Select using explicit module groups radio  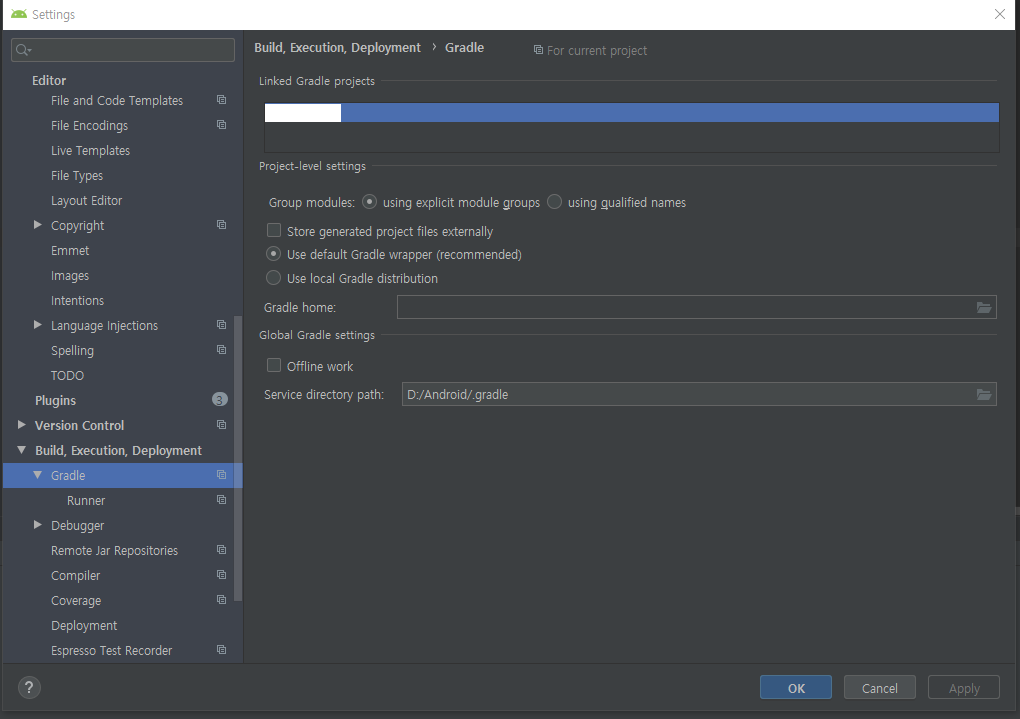click(x=369, y=202)
